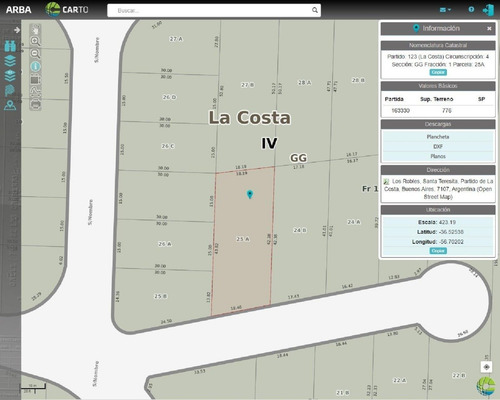Click the geolocation crosshair button
500x400 pixels.
click(x=486, y=367)
